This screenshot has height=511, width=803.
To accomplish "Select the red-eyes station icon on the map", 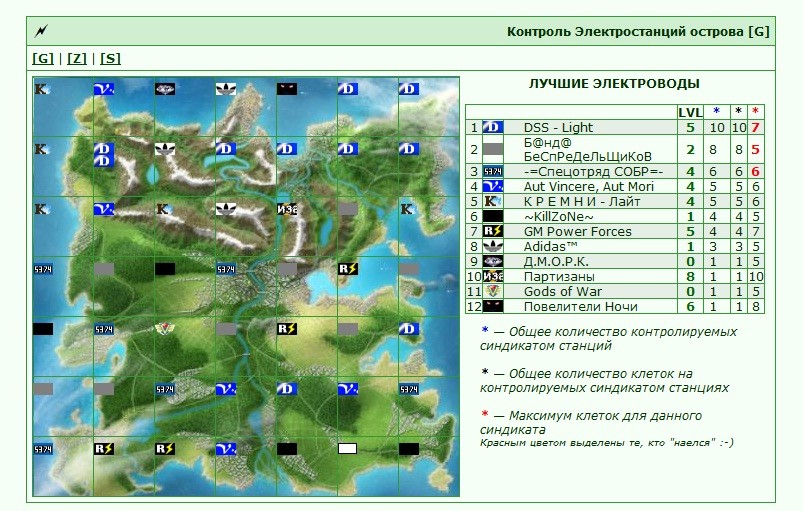I will pyautogui.click(x=287, y=89).
